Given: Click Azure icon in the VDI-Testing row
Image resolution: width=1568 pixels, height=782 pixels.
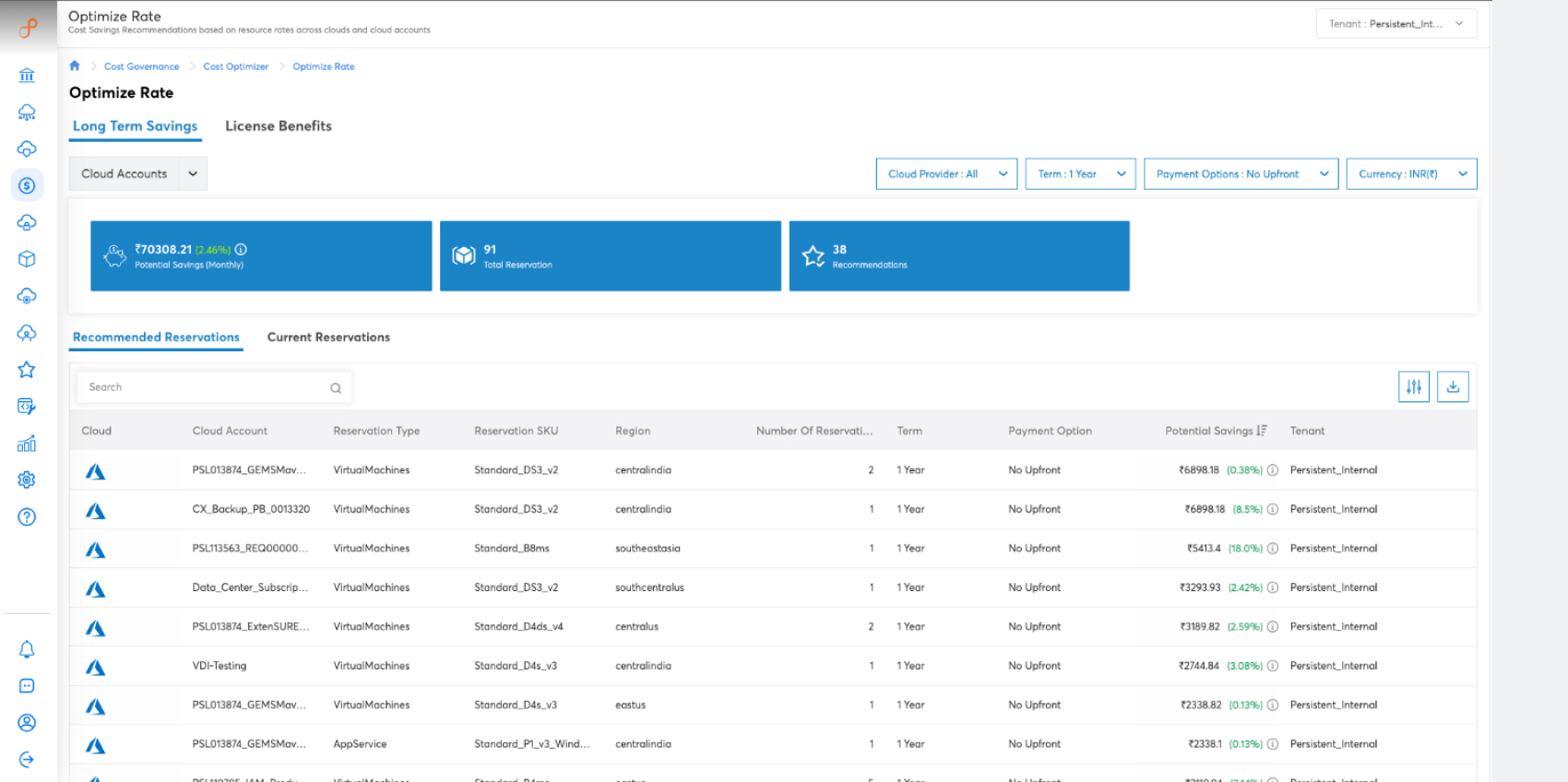Looking at the screenshot, I should [95, 668].
